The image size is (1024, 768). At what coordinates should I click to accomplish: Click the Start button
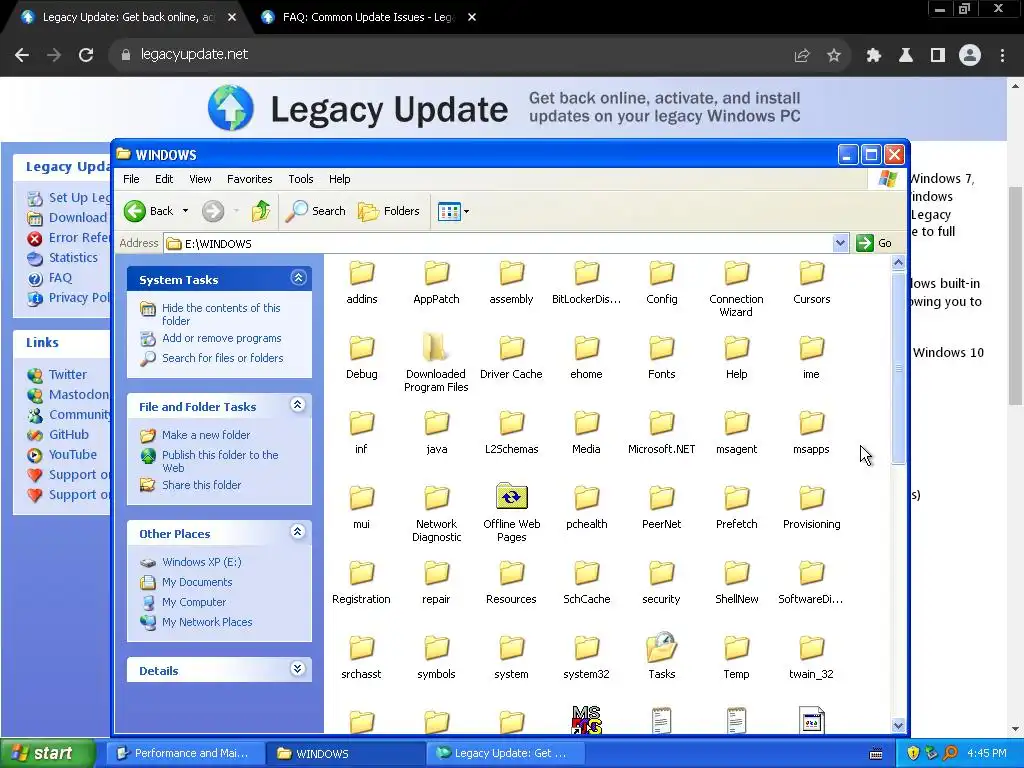(47, 753)
